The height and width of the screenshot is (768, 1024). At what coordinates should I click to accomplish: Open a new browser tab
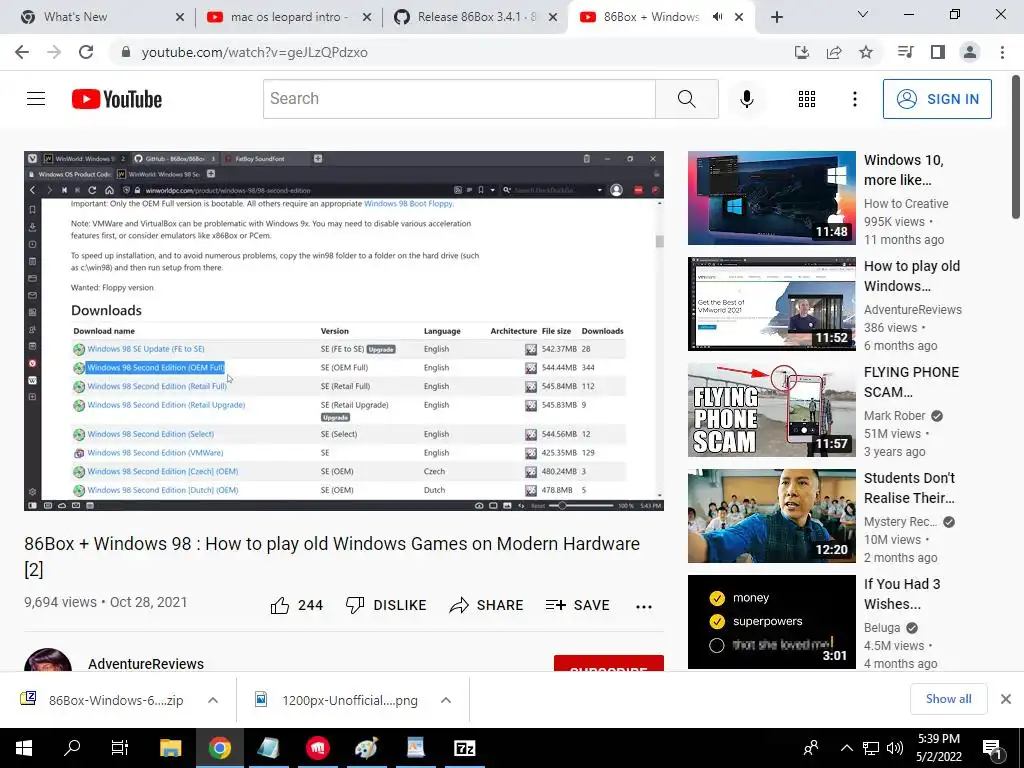pos(776,18)
